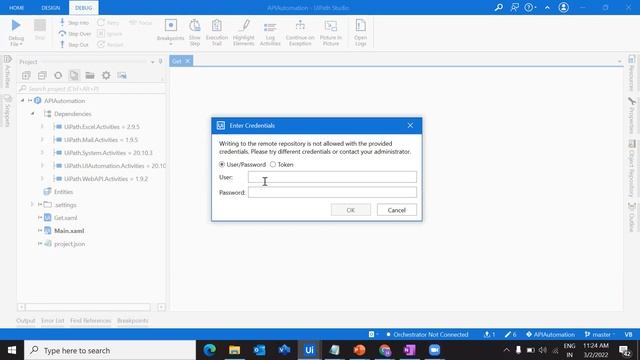Click OK in Enter Credentials dialog
This screenshot has width=640, height=360.
(351, 210)
